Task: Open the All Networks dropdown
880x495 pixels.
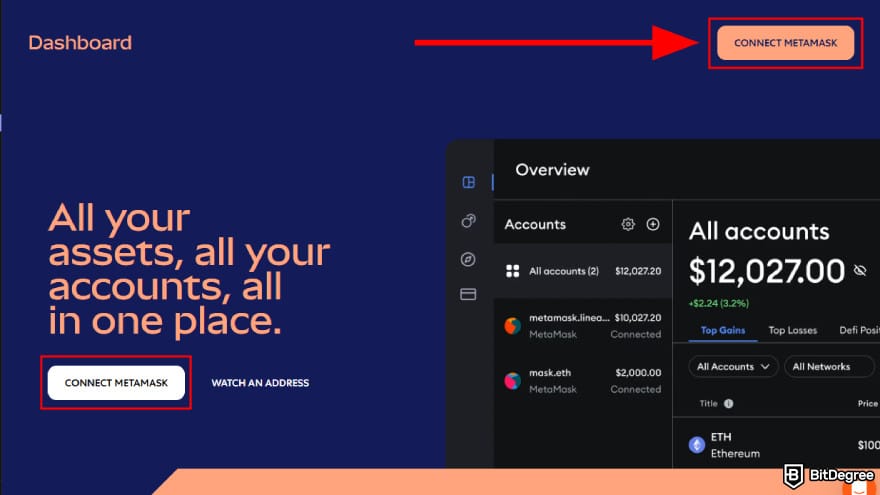Action: tap(829, 366)
